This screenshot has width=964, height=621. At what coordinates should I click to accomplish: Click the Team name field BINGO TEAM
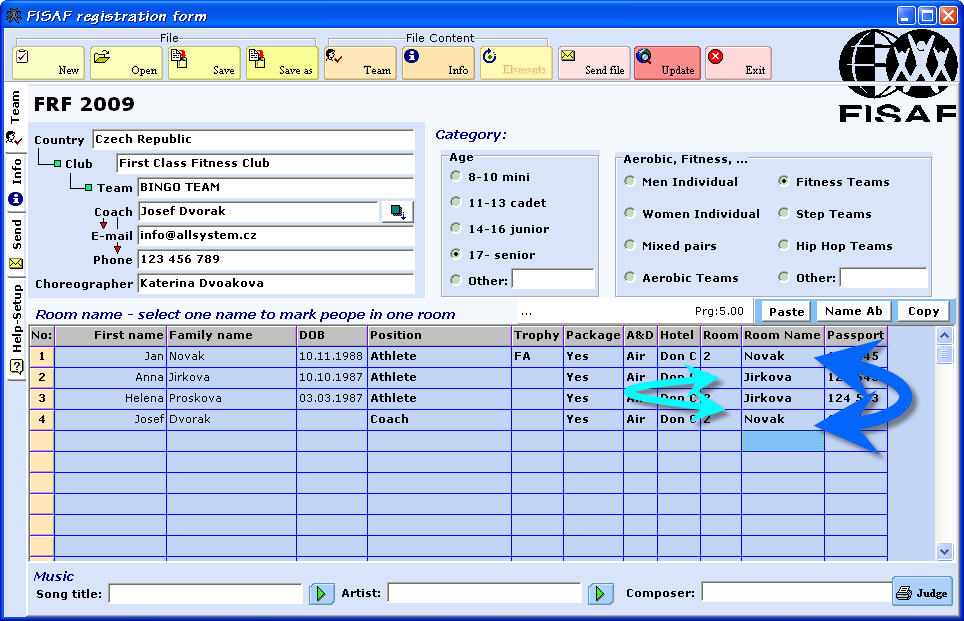(276, 187)
